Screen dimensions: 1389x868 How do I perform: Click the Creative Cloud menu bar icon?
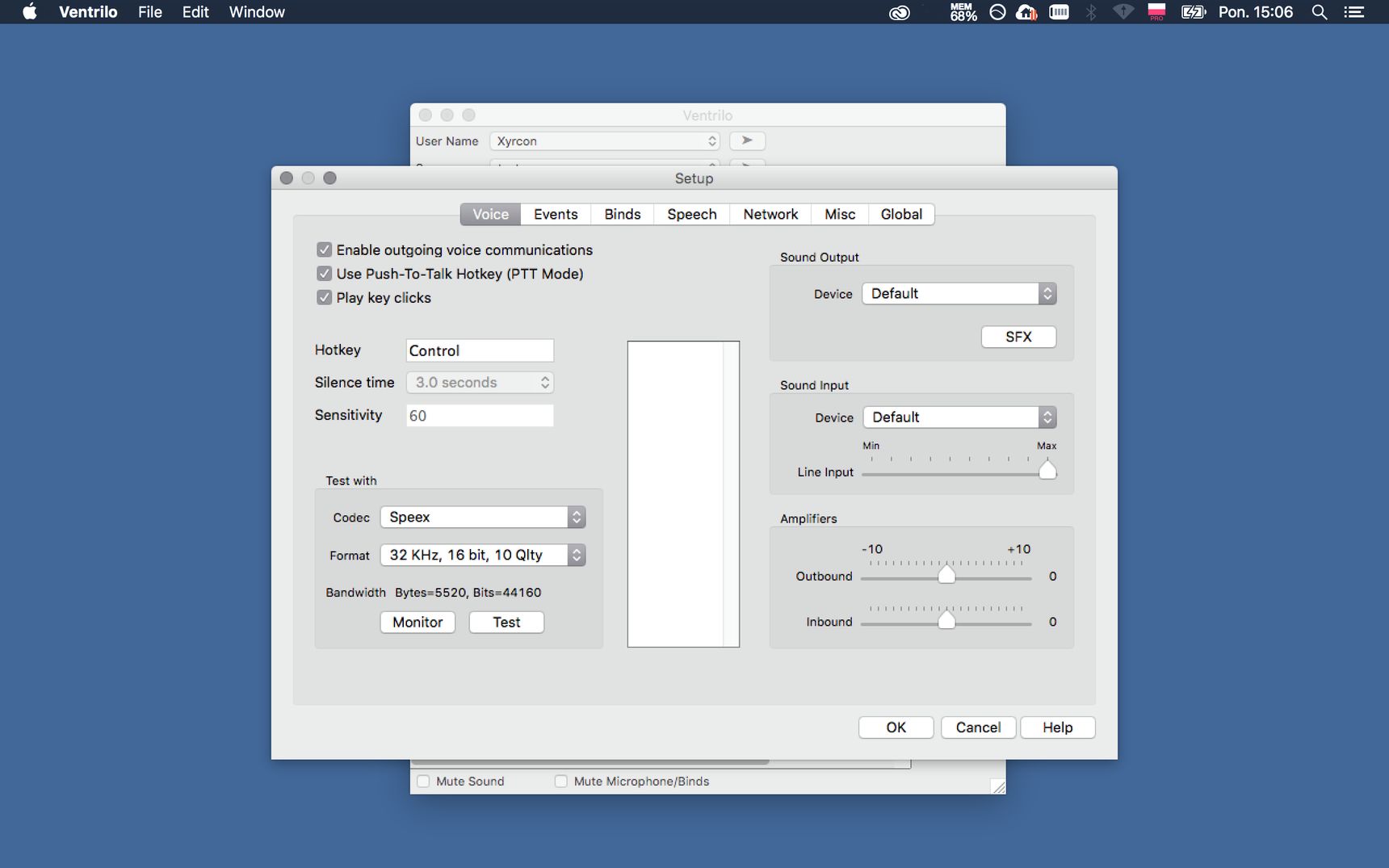pos(899,12)
